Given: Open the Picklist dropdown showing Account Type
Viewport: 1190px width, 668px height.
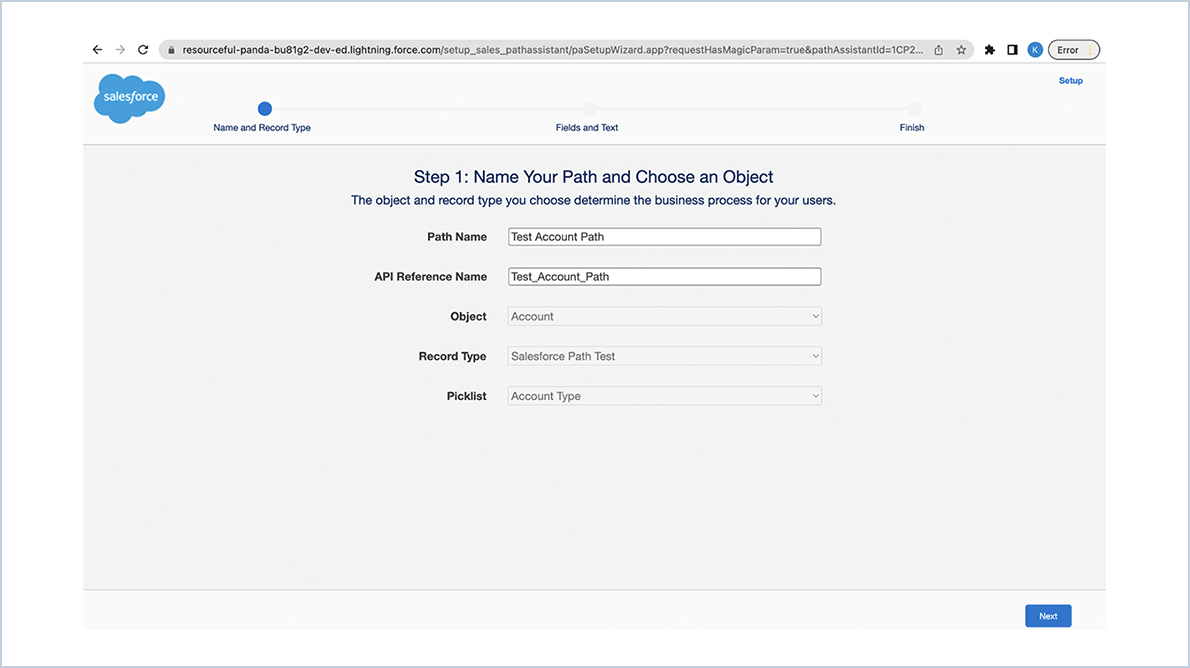Looking at the screenshot, I should [x=663, y=396].
